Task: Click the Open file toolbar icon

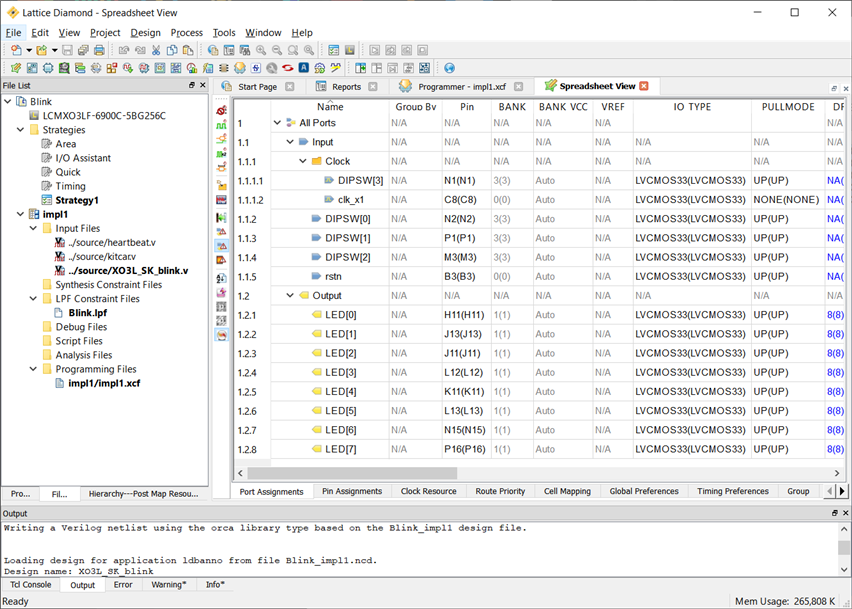Action: point(41,51)
